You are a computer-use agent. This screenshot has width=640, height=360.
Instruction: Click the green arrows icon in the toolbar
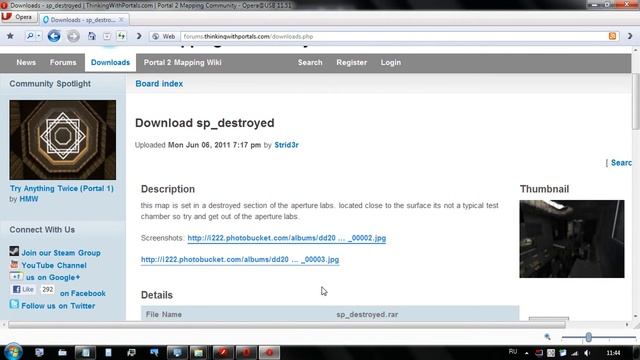click(x=122, y=36)
